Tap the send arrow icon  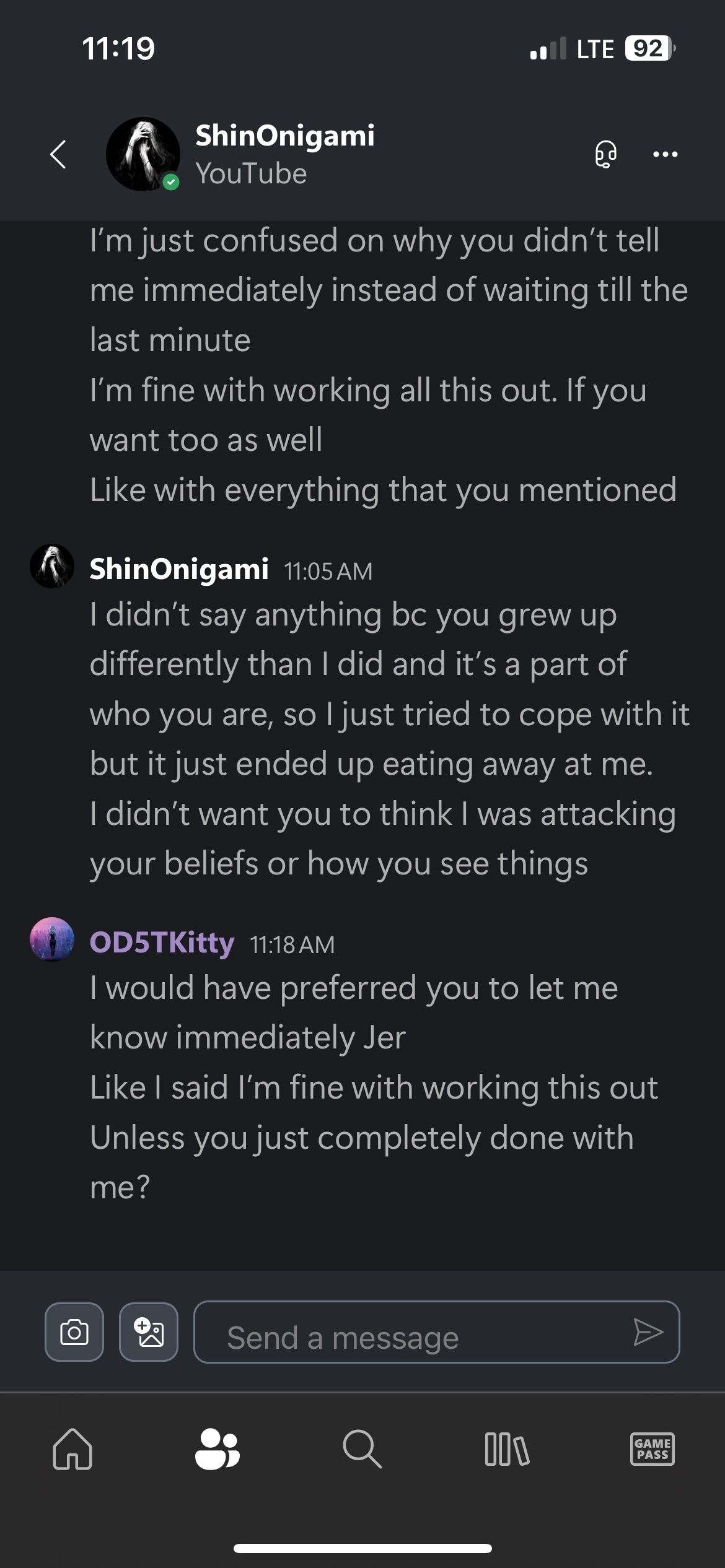(648, 1331)
